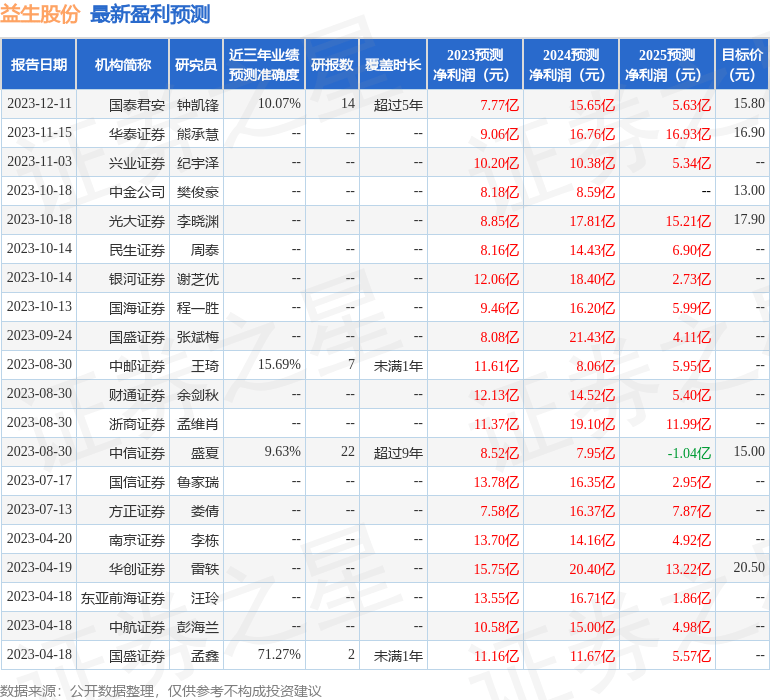Click analyst name 娄倩
The width and height of the screenshot is (770, 700).
point(204,510)
